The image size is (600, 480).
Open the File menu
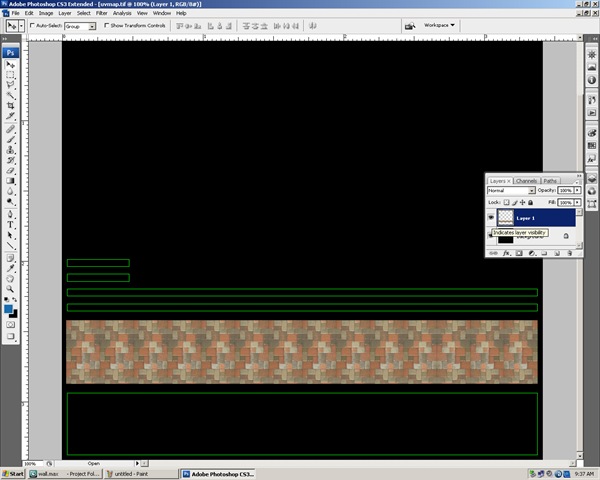pos(15,13)
